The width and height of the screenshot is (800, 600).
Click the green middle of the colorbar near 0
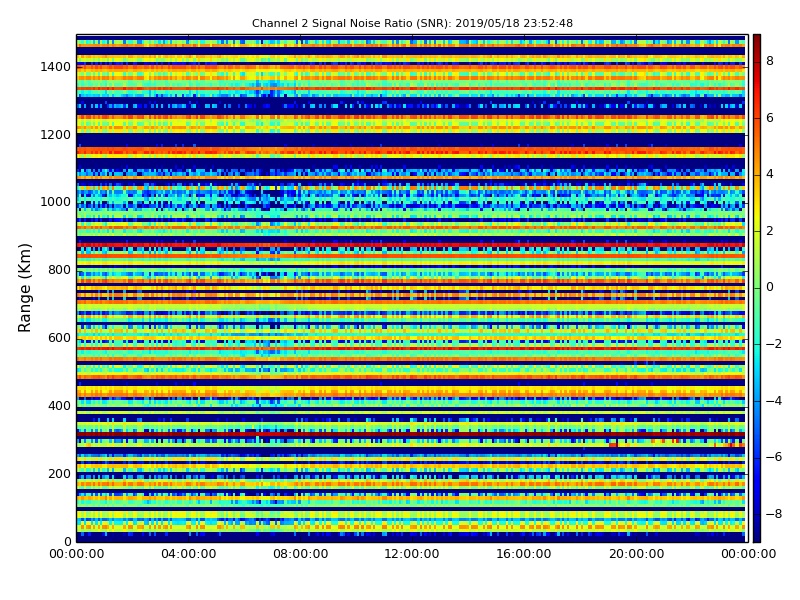tap(757, 288)
